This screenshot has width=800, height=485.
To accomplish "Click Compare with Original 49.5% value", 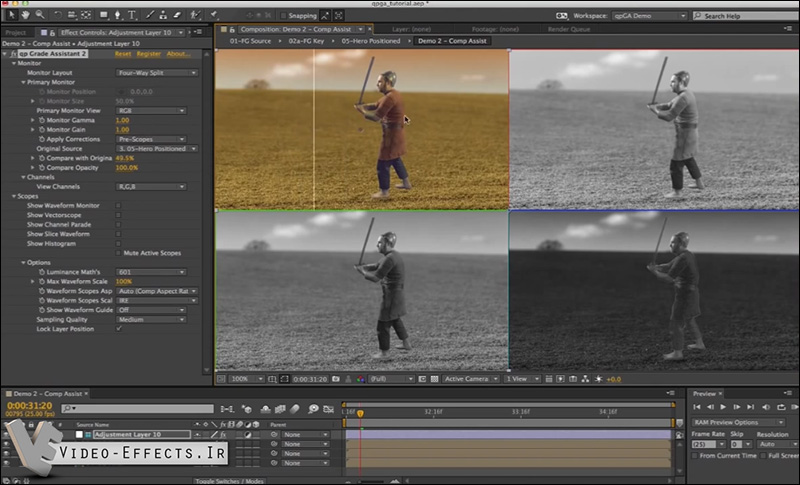I will (125, 158).
